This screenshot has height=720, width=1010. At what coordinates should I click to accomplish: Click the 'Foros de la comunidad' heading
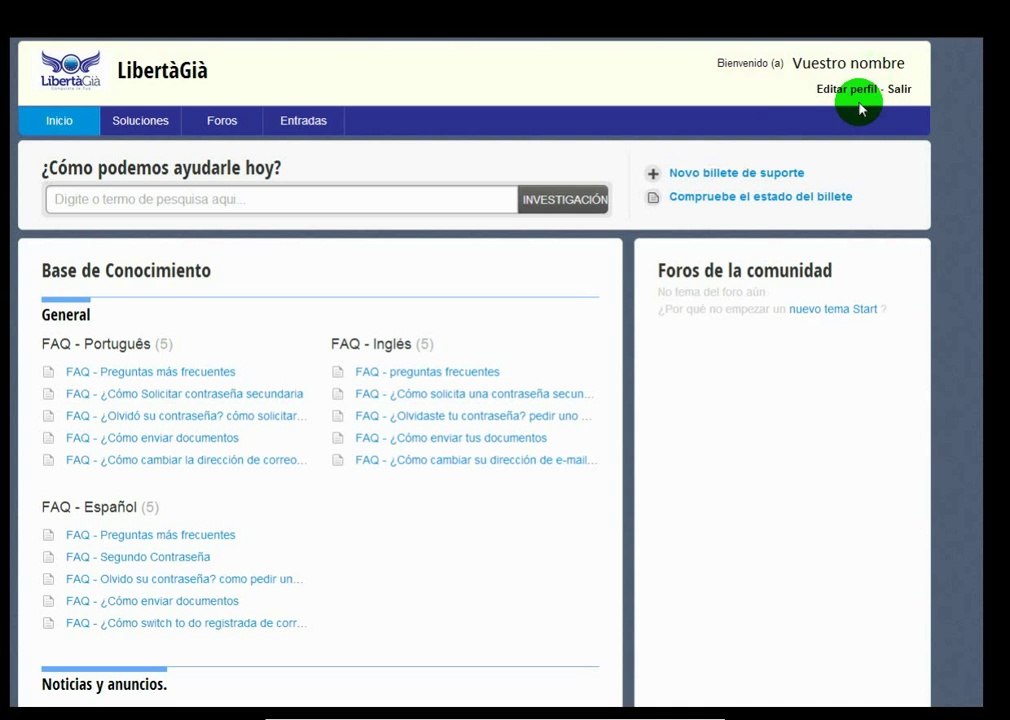click(x=745, y=270)
